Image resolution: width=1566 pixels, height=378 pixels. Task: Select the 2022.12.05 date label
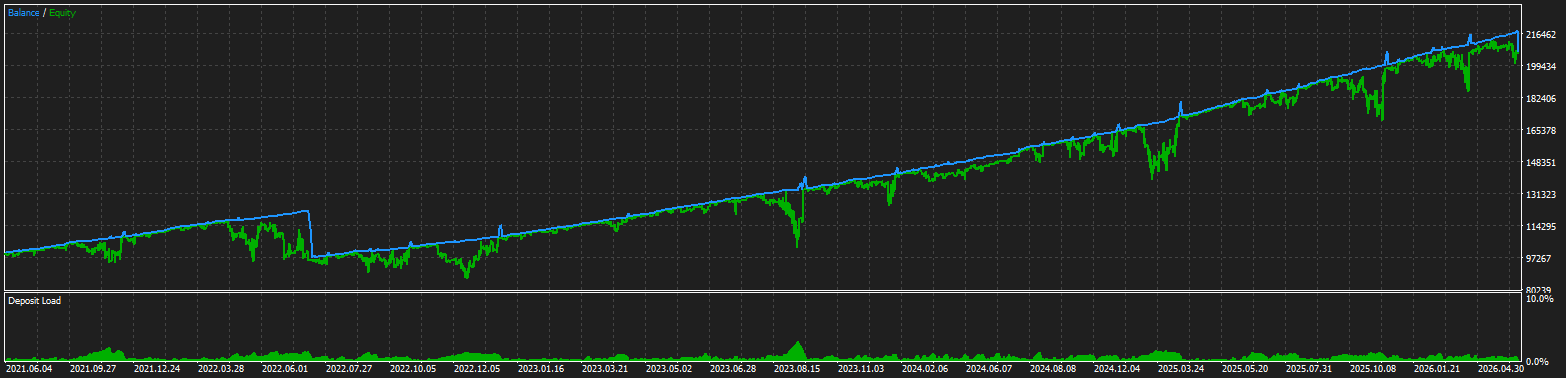[478, 368]
